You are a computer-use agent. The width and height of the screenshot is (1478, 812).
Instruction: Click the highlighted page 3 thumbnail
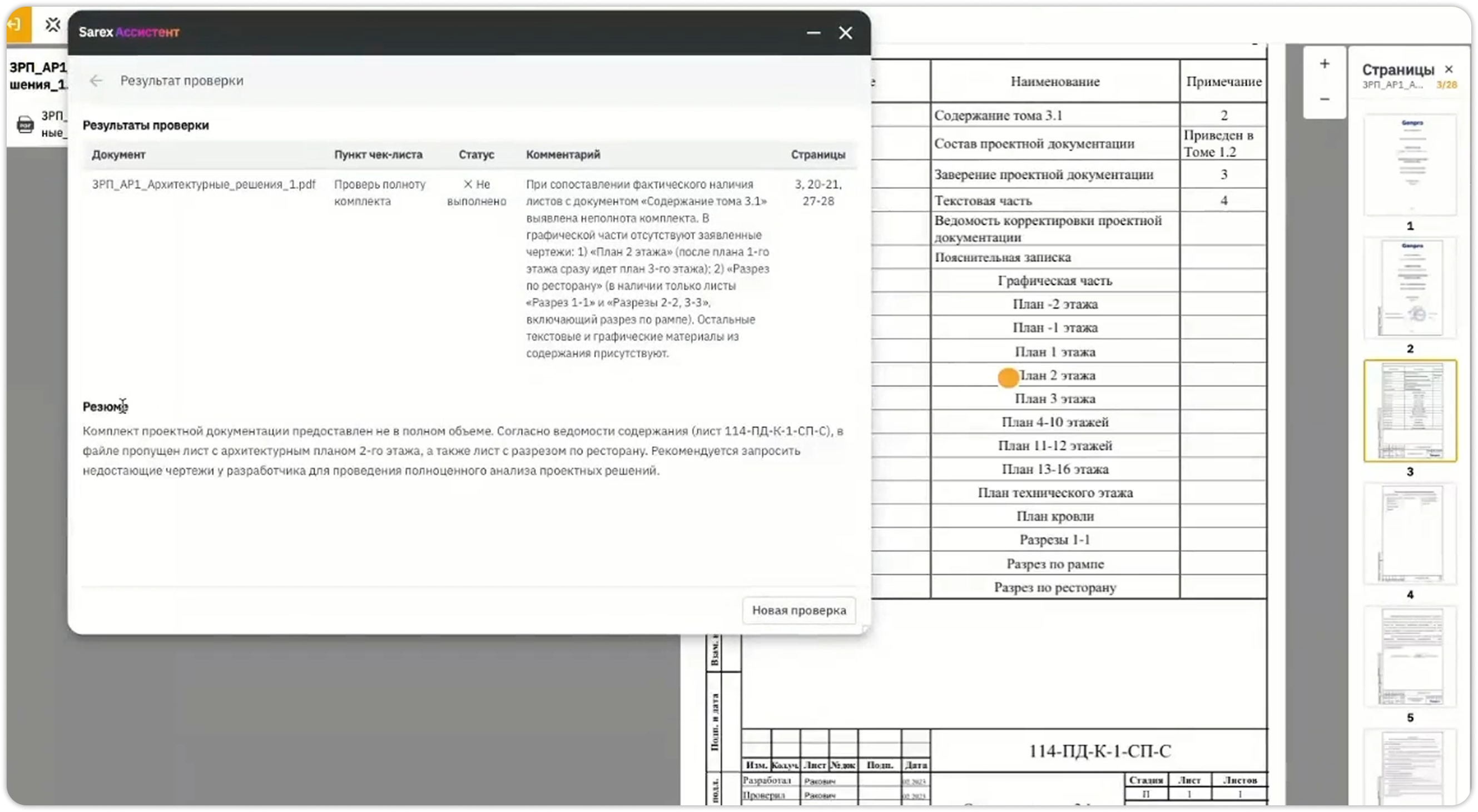tap(1410, 411)
